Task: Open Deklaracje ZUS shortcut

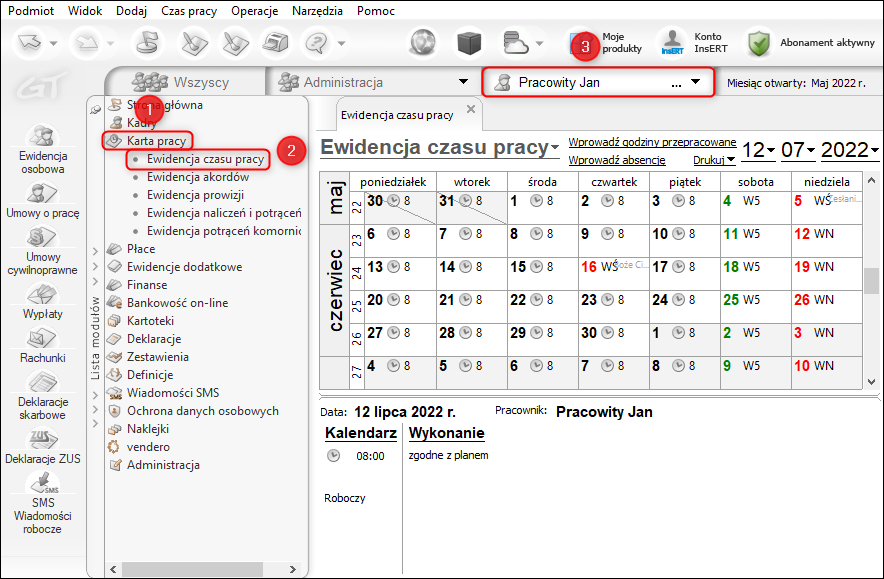Action: 42,447
